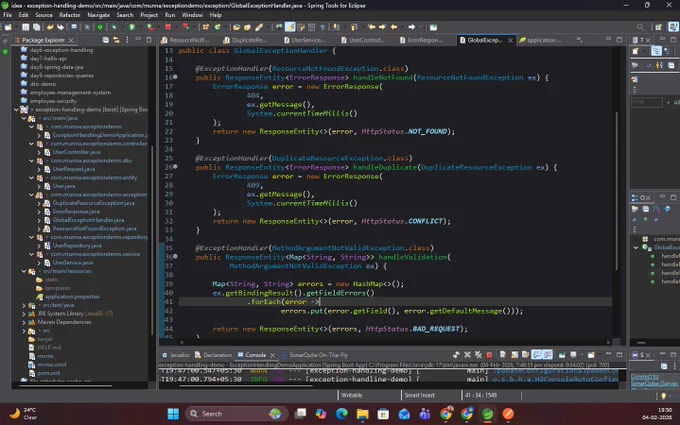The image size is (680, 425).
Task: Click Link with Editor icon in Package Explorer
Action: [116, 40]
